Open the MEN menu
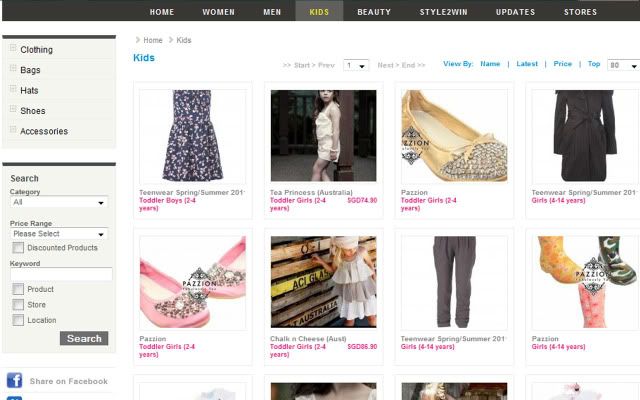The height and width of the screenshot is (400, 640). point(272,12)
